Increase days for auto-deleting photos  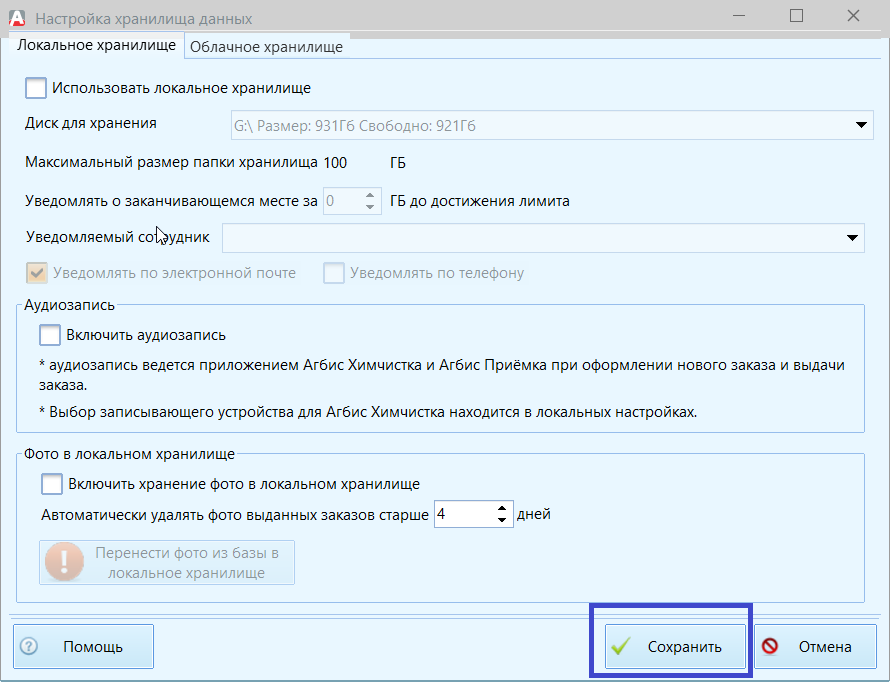point(502,508)
